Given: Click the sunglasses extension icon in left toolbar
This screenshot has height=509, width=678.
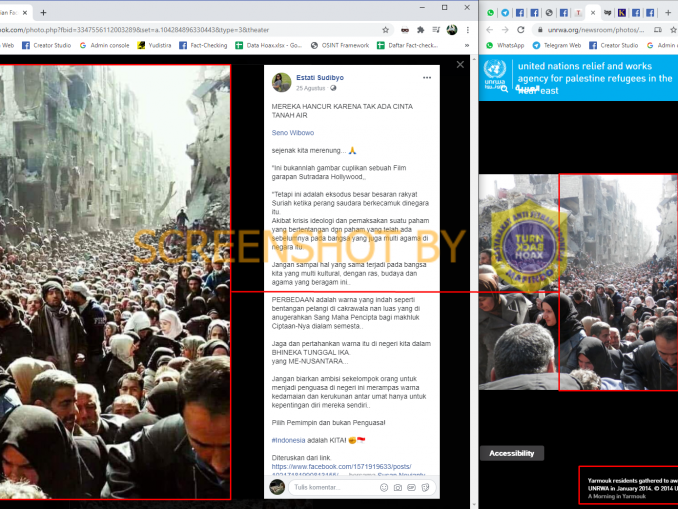Looking at the screenshot, I should click(x=405, y=30).
